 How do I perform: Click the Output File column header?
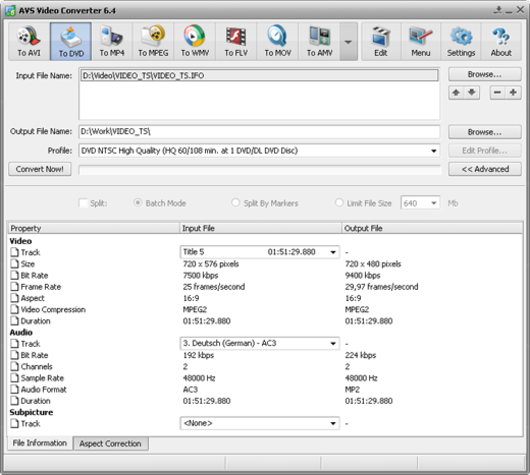[432, 229]
